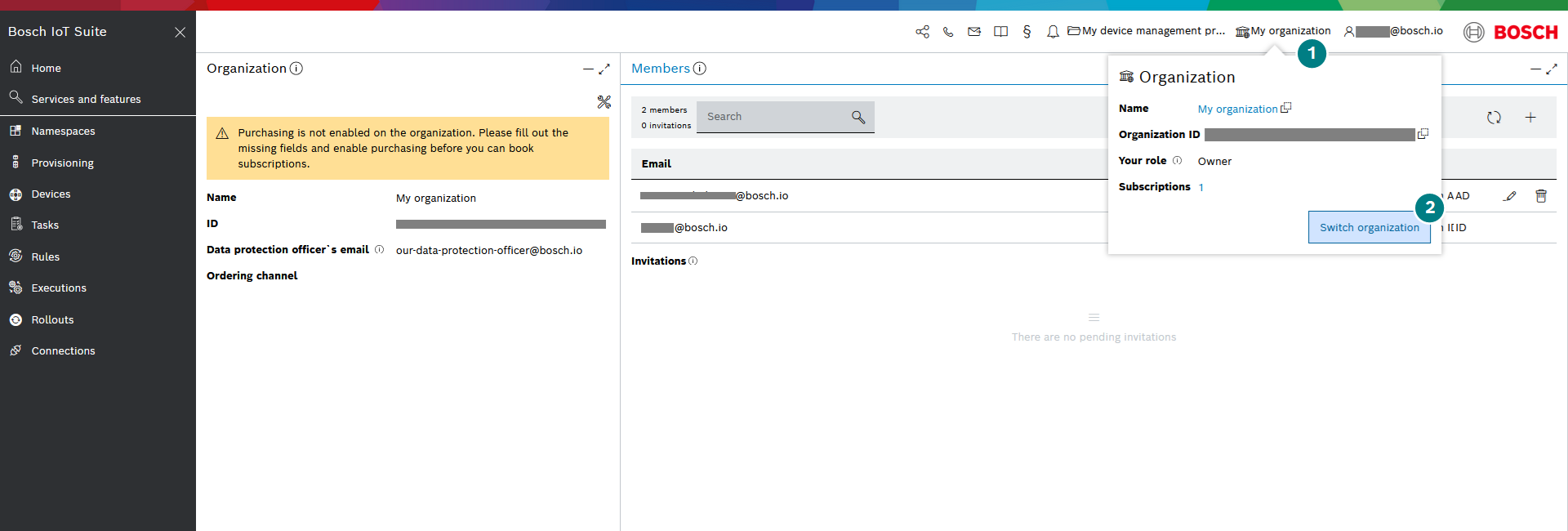Show Data protection officer email info
The image size is (1568, 531).
379,250
